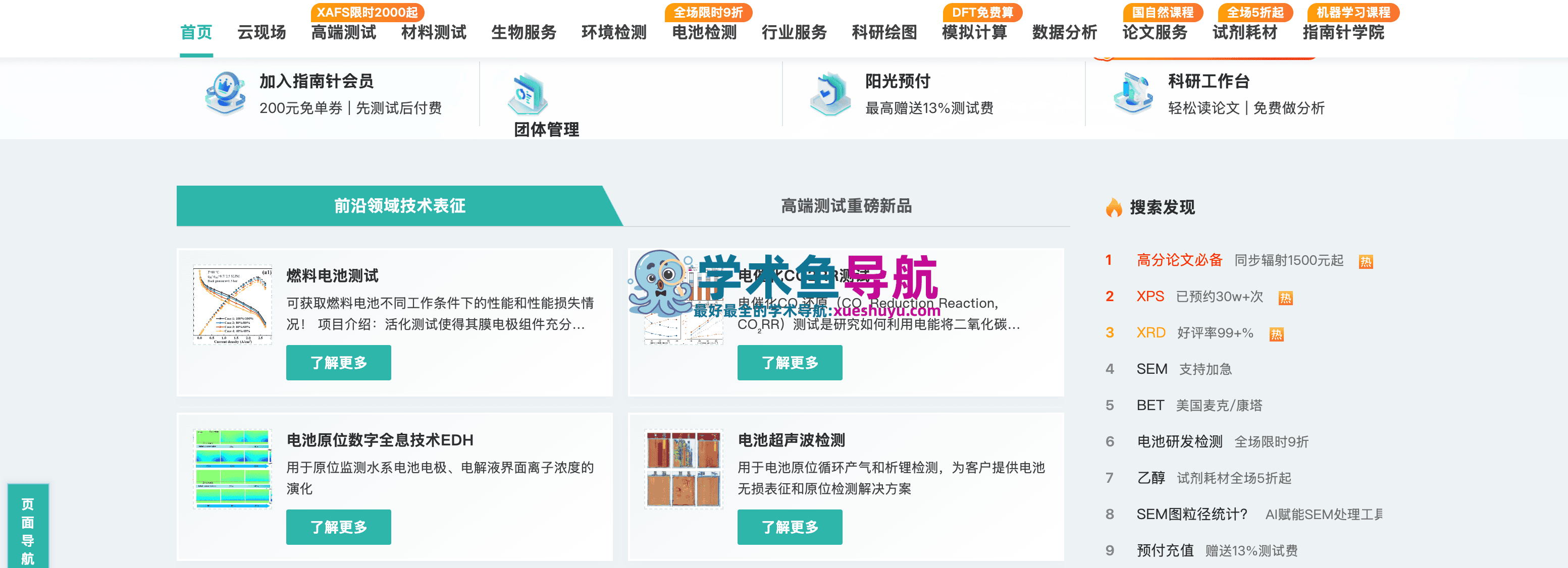
Task: Click text 轻松读论文｜免费做分析
Action: [x=1246, y=108]
